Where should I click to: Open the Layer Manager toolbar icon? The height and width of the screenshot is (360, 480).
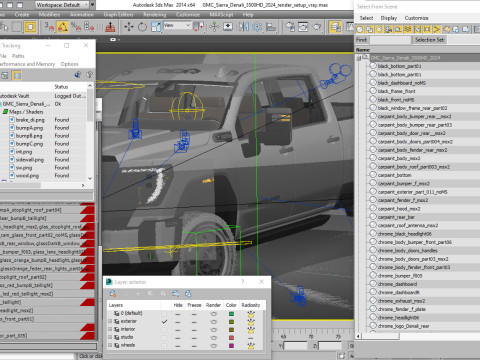(x=335, y=27)
